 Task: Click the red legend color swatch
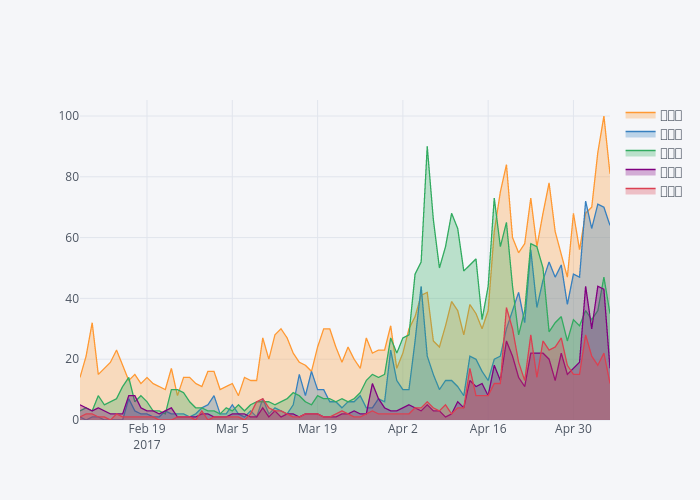[x=640, y=191]
